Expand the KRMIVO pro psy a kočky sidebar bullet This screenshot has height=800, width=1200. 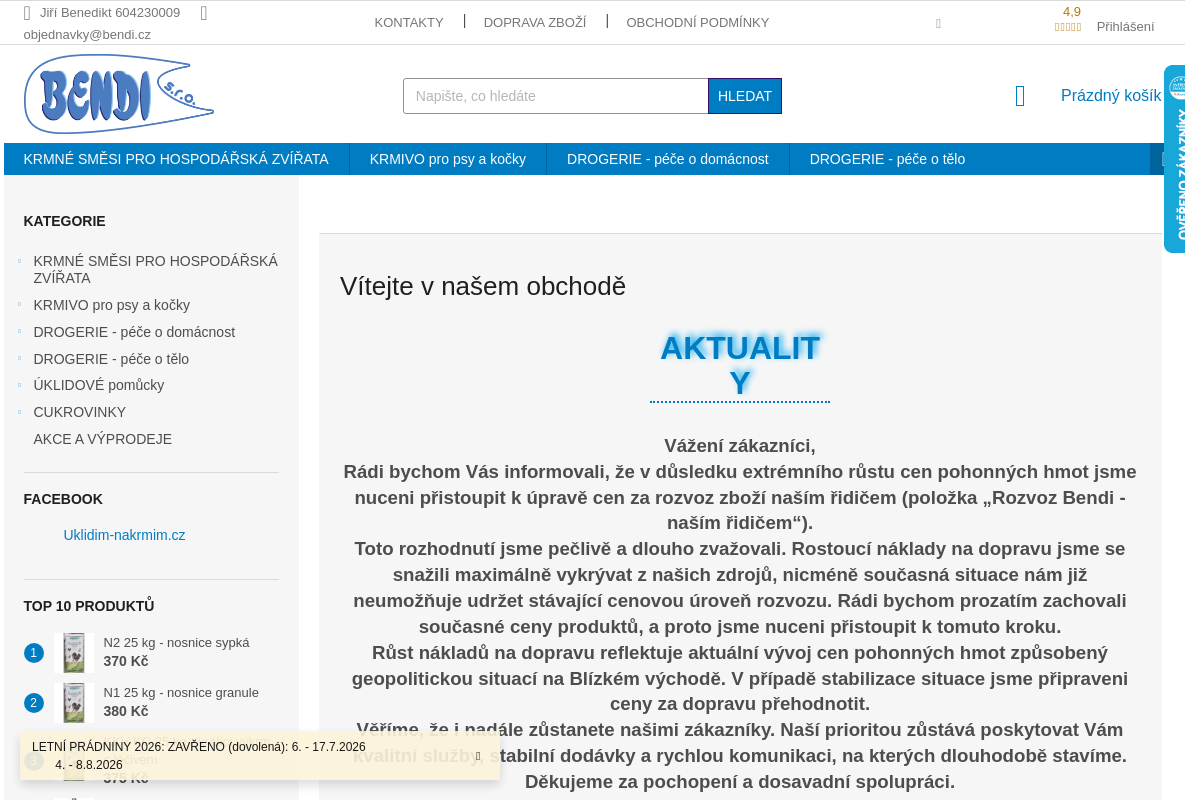point(19,304)
